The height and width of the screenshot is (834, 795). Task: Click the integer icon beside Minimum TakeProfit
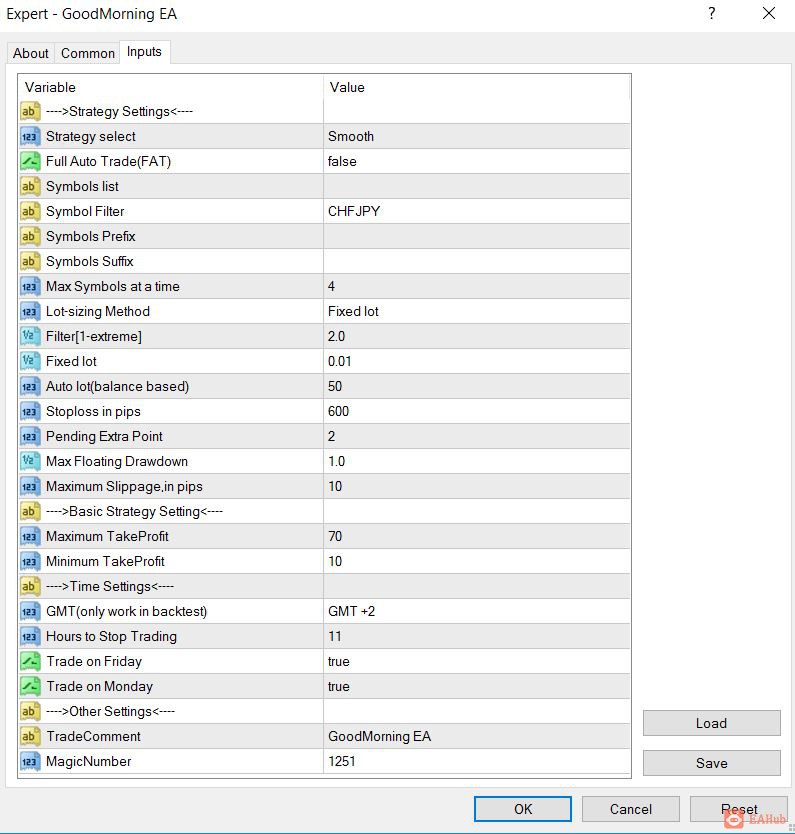30,561
